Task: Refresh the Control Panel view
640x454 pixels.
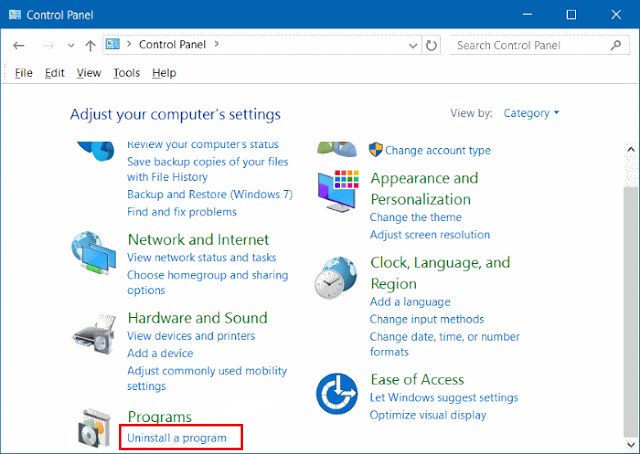Action: click(431, 45)
